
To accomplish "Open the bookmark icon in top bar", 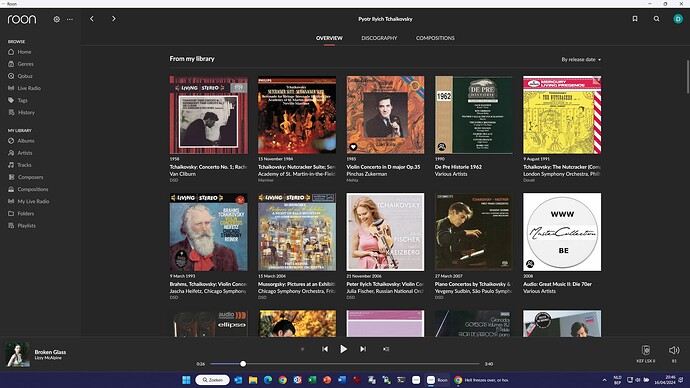I will pos(635,19).
